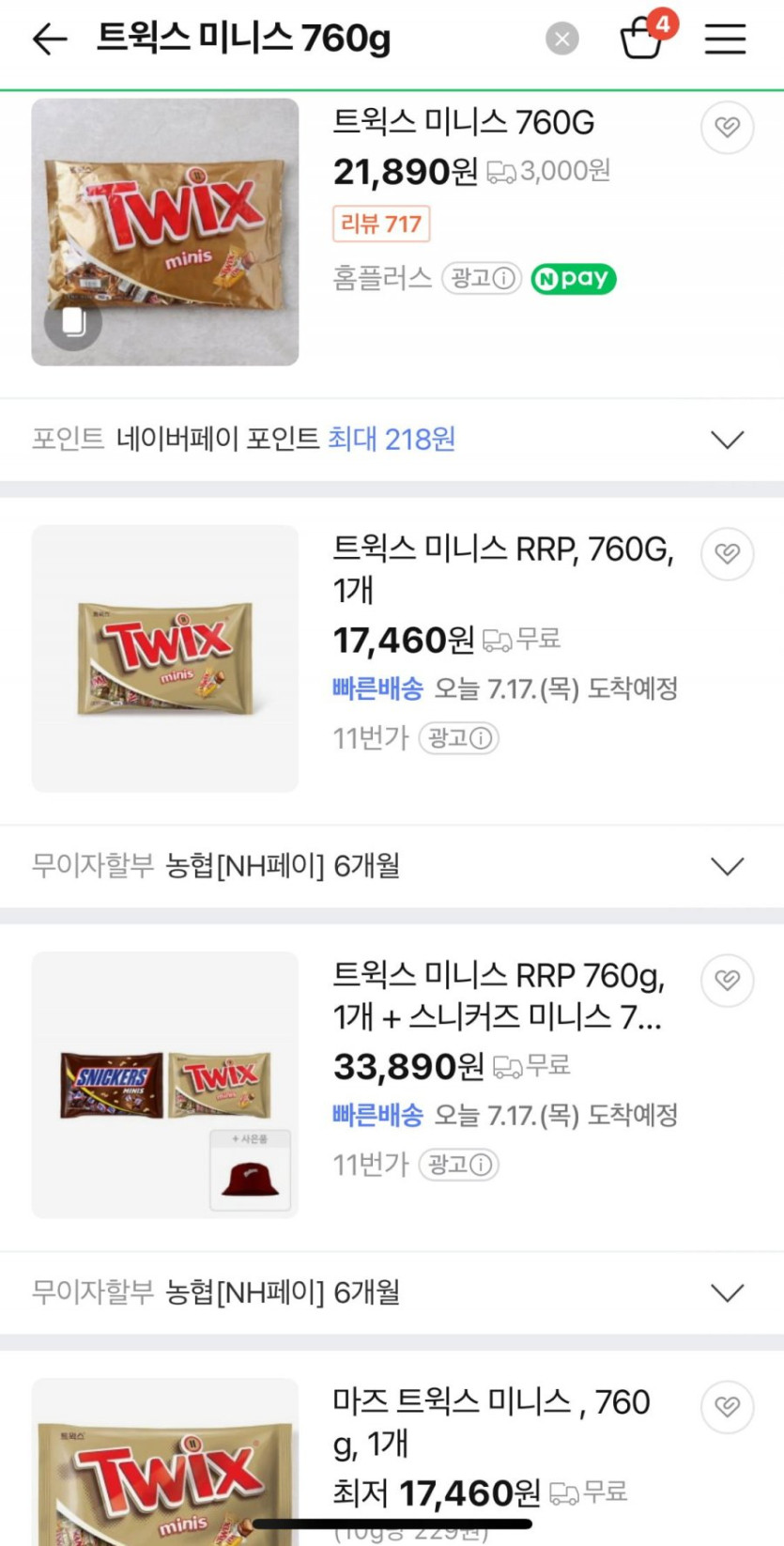Toggle wishlist heart for Twix plus Snickers bundle
784x1546 pixels.
point(727,980)
